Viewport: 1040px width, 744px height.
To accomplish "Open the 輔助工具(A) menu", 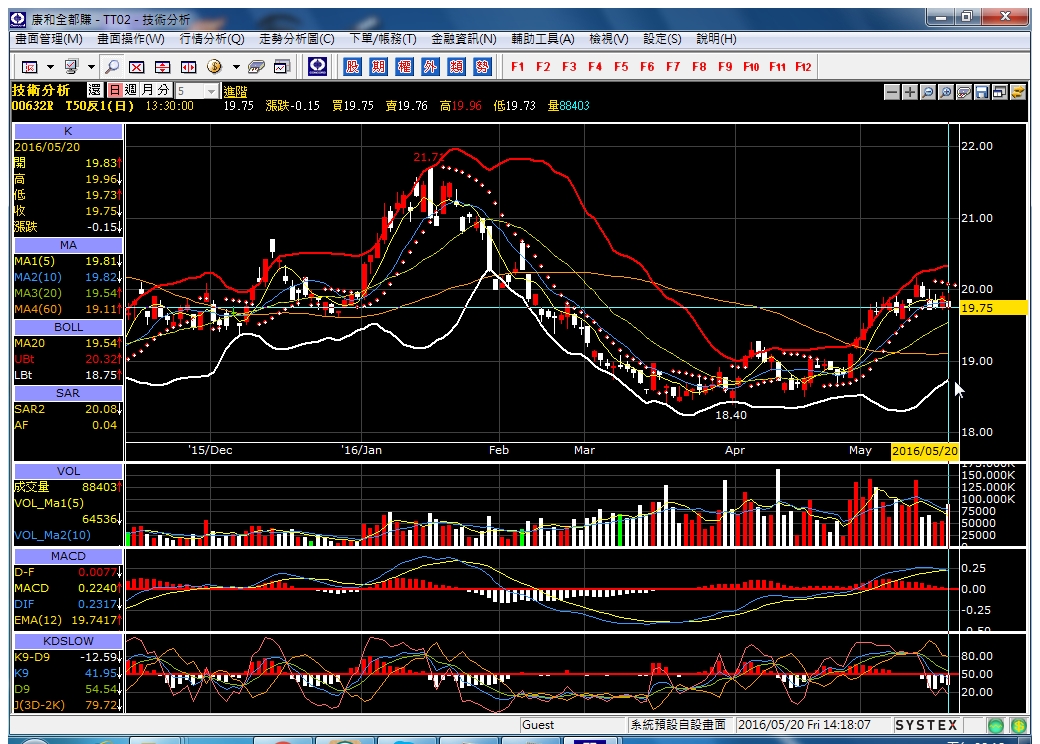I will coord(543,39).
